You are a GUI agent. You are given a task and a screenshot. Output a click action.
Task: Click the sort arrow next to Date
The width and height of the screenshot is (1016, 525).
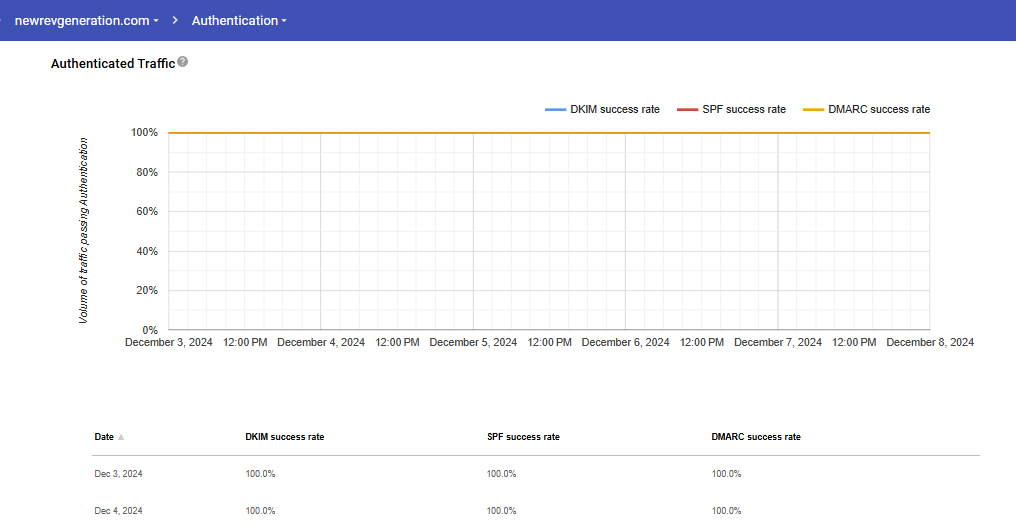[x=121, y=437]
